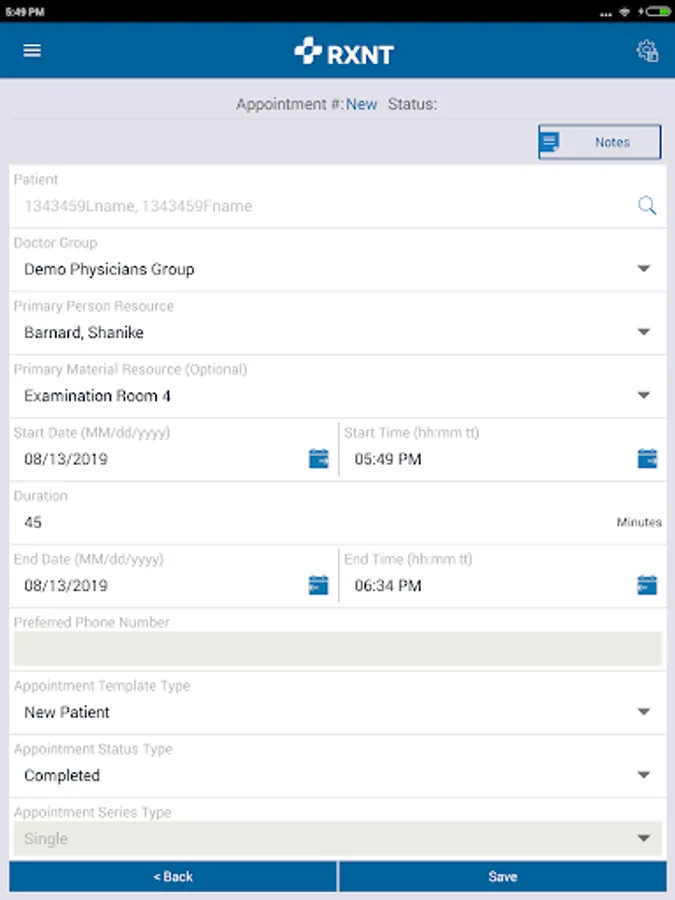Search for a patient with magnifier icon
The image size is (675, 900).
pos(647,206)
